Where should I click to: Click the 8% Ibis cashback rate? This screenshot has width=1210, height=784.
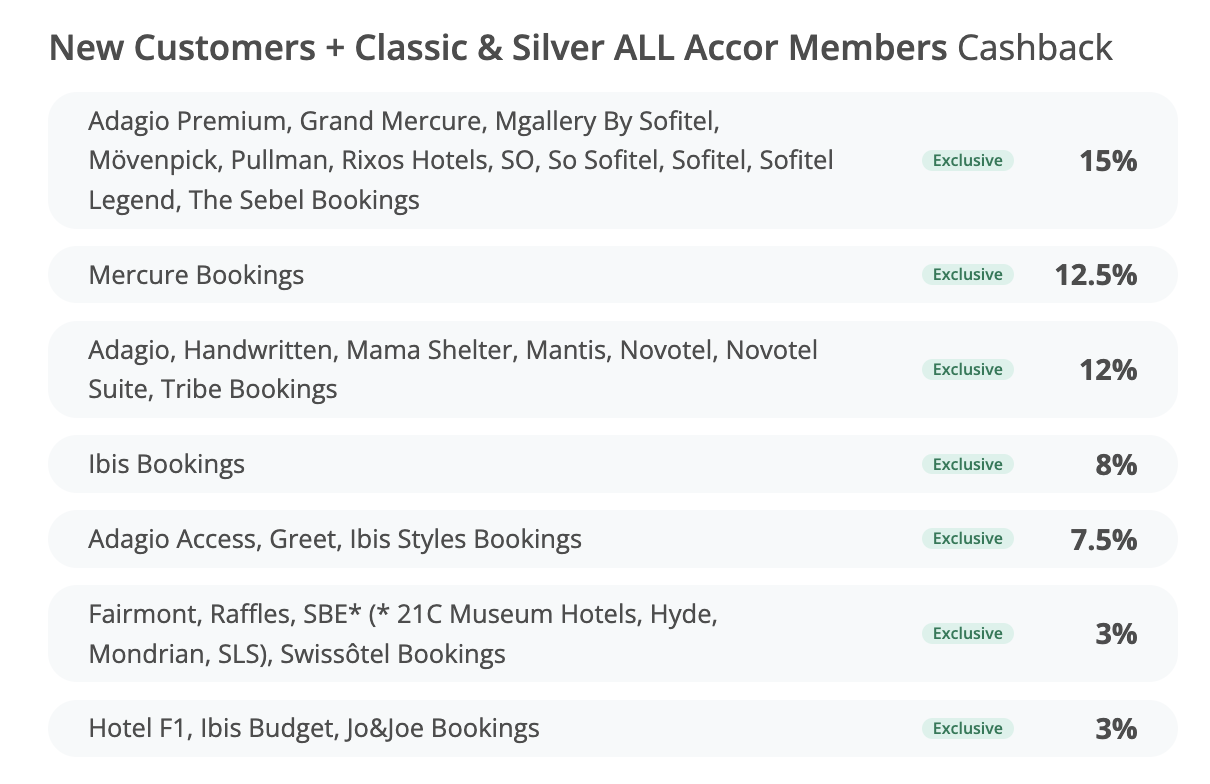1116,464
